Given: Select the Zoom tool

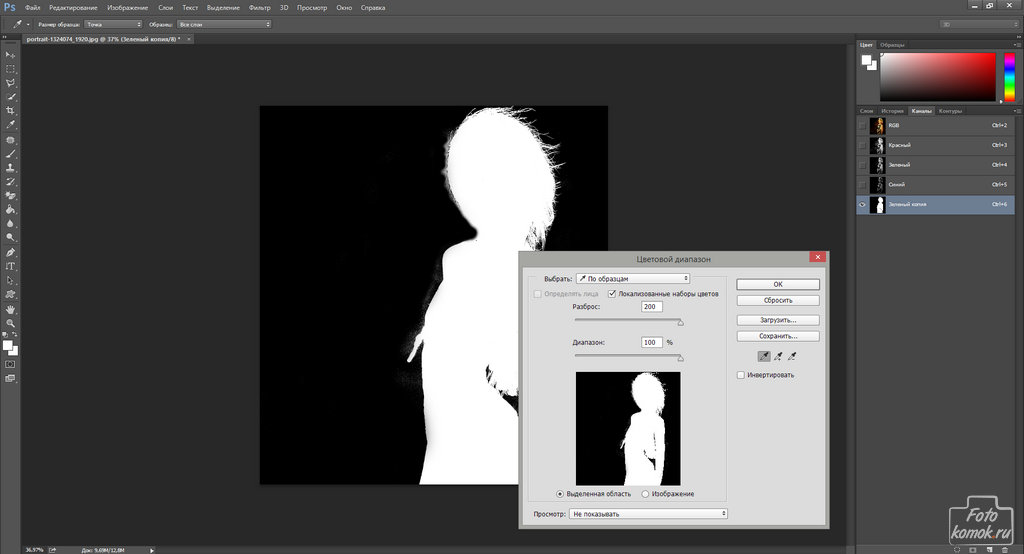Looking at the screenshot, I should pos(10,323).
